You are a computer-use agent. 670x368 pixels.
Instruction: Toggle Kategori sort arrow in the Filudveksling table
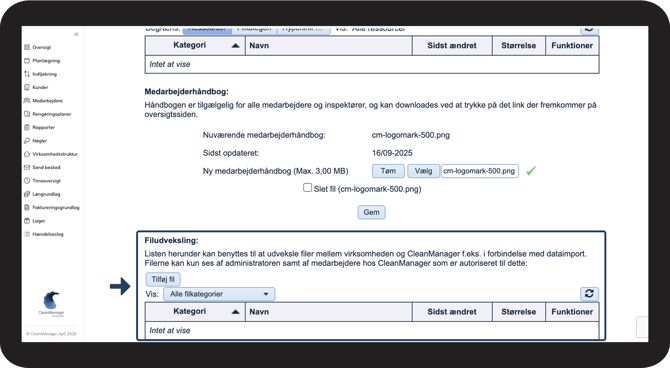pyautogui.click(x=235, y=312)
